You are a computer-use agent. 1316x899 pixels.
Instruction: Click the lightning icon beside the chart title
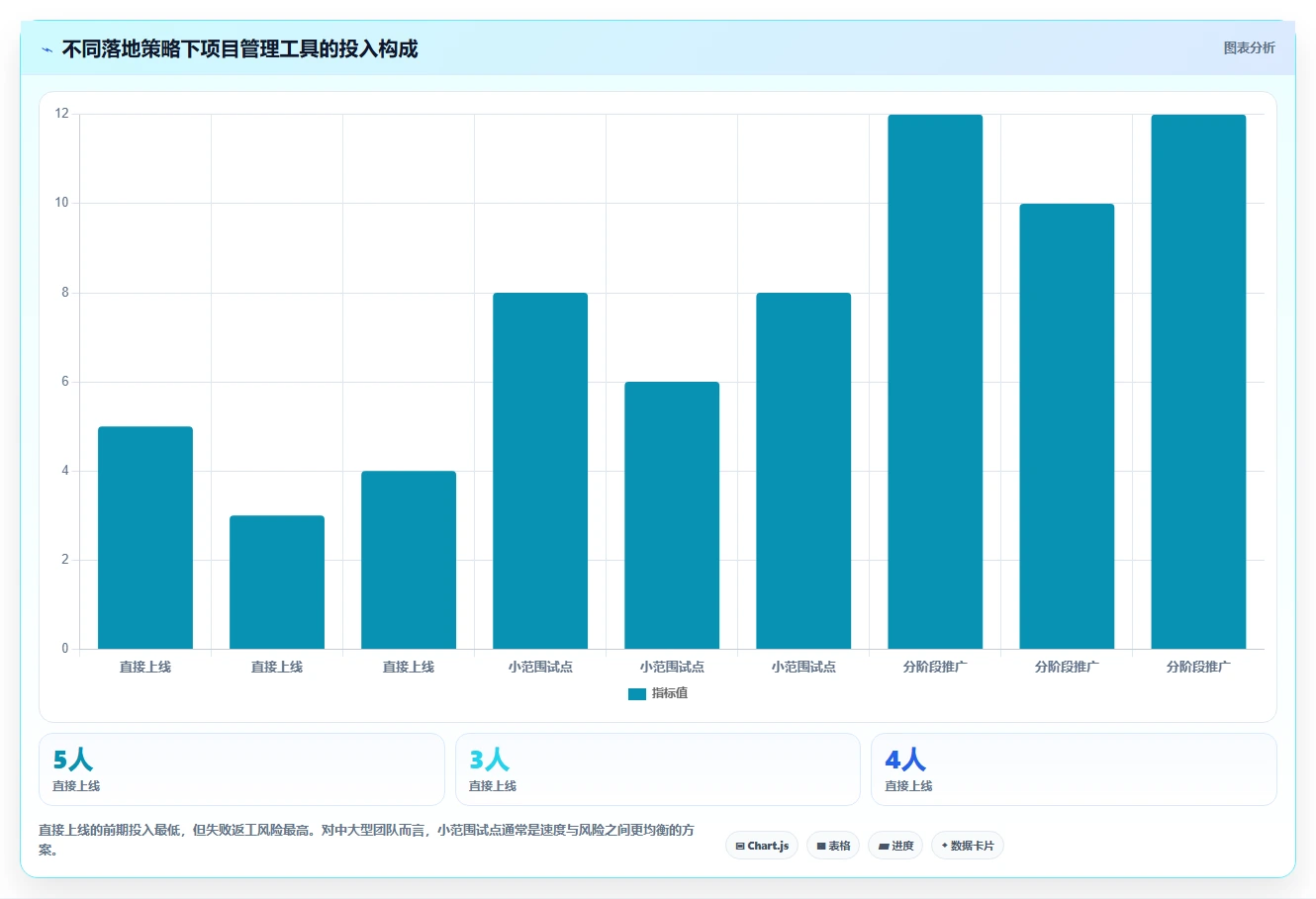(x=47, y=49)
